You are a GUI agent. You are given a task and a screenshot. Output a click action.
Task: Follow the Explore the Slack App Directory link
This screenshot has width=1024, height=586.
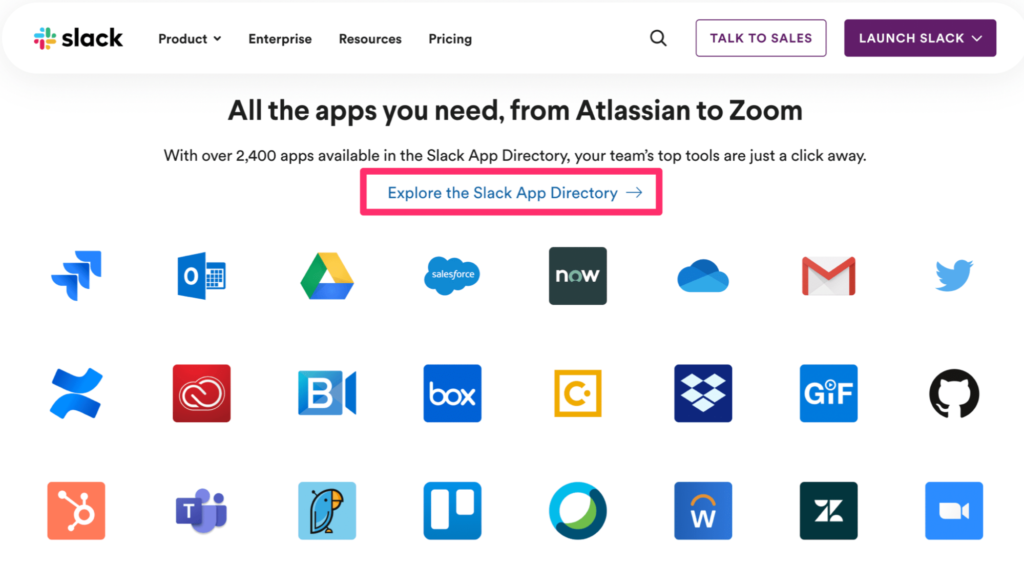pyautogui.click(x=515, y=193)
